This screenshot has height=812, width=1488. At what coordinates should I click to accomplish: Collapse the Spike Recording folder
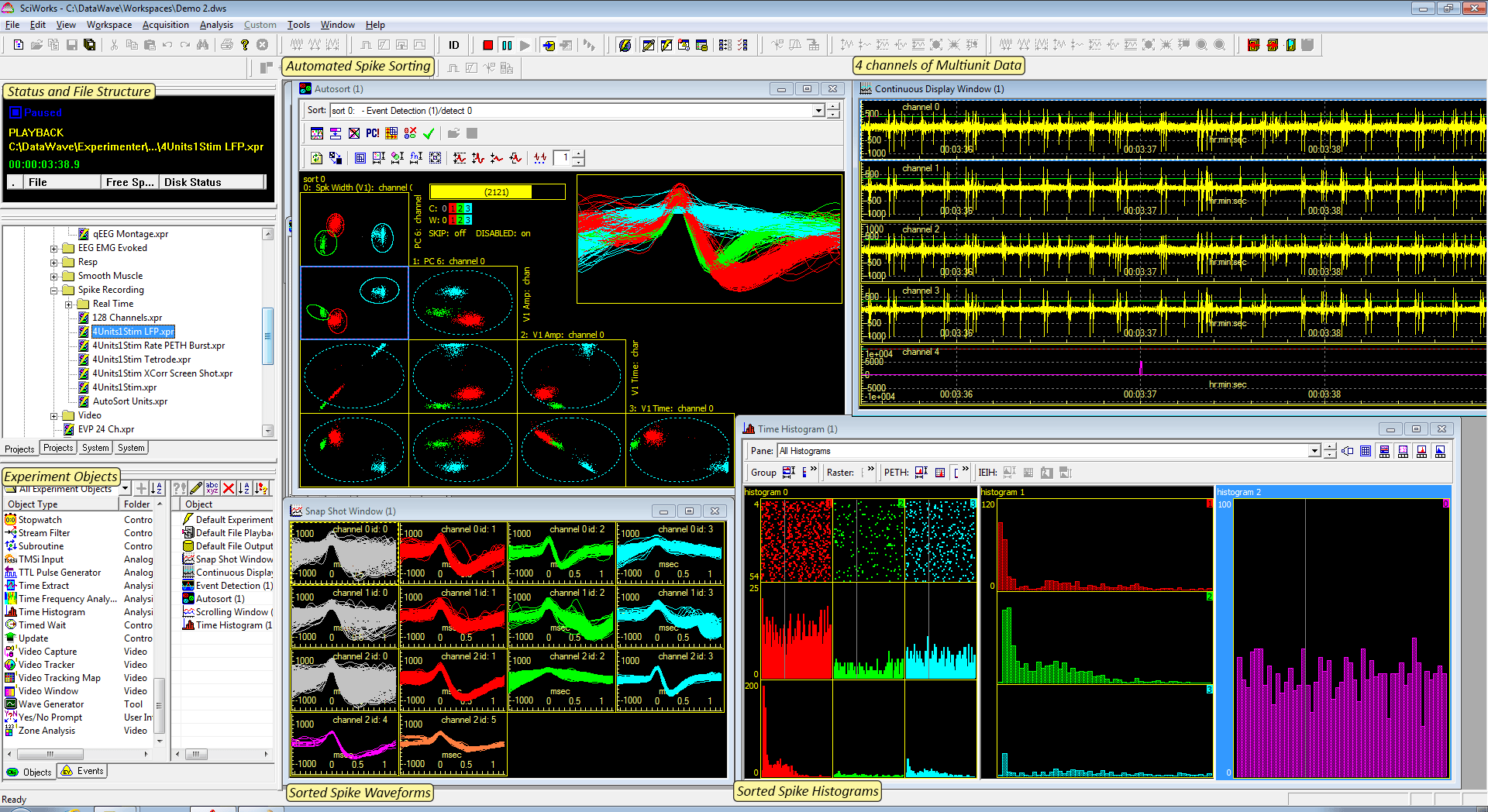coord(54,291)
